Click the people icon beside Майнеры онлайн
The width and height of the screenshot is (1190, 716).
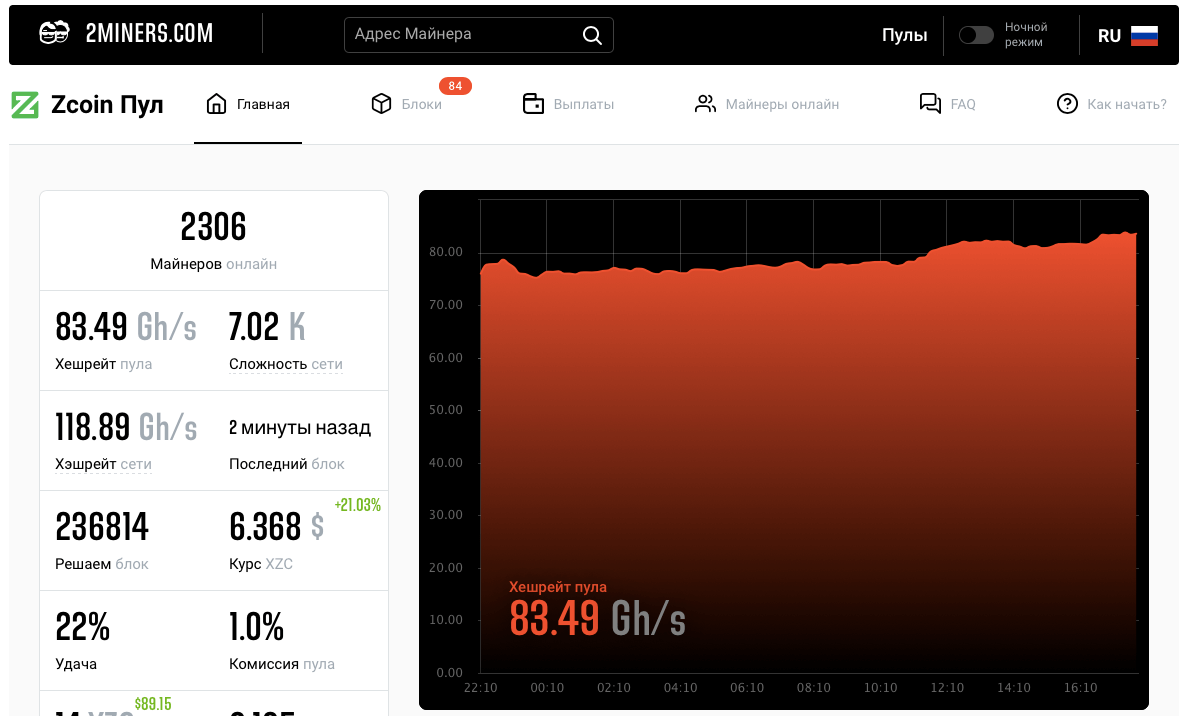click(705, 104)
